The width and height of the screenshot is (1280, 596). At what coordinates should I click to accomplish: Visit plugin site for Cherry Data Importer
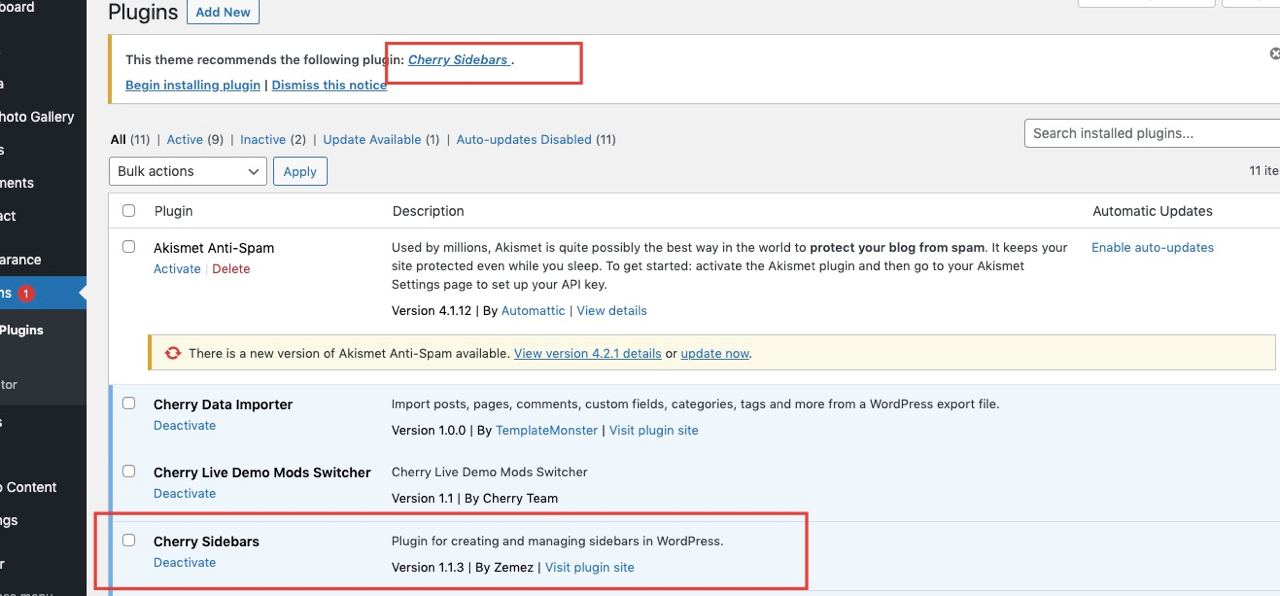654,431
